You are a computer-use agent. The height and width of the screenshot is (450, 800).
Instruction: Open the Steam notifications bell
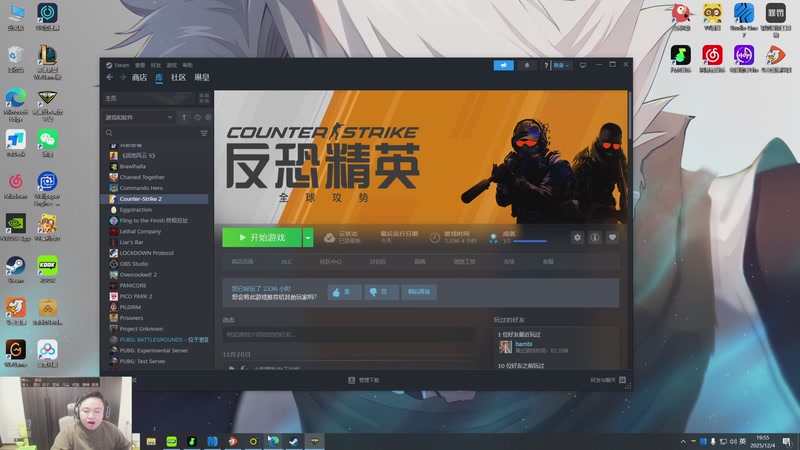click(x=527, y=65)
